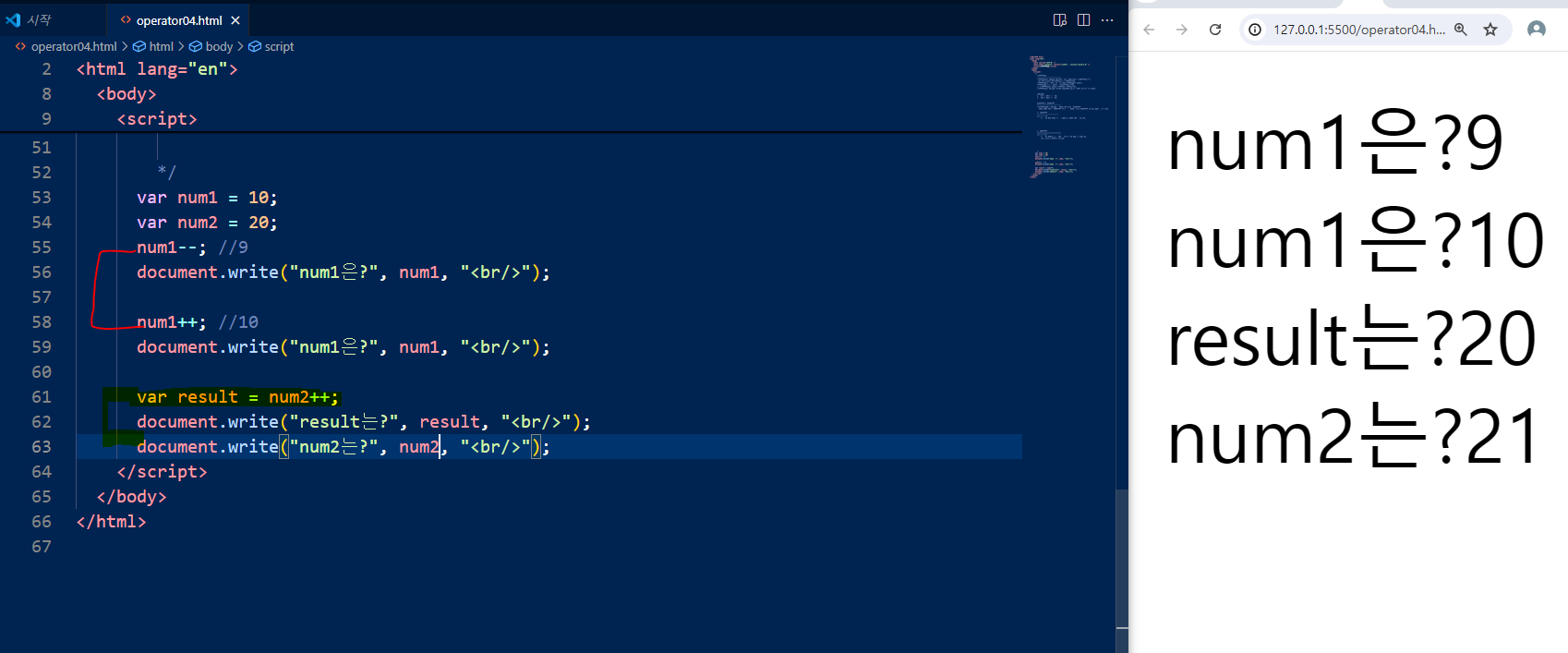Place cursor on var num1 = 10 line
This screenshot has height=653, width=1568.
[x=207, y=198]
